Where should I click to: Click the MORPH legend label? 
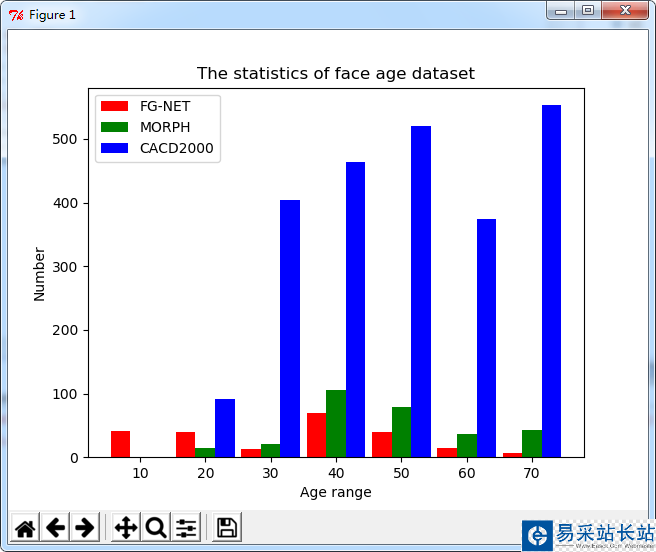coord(165,127)
